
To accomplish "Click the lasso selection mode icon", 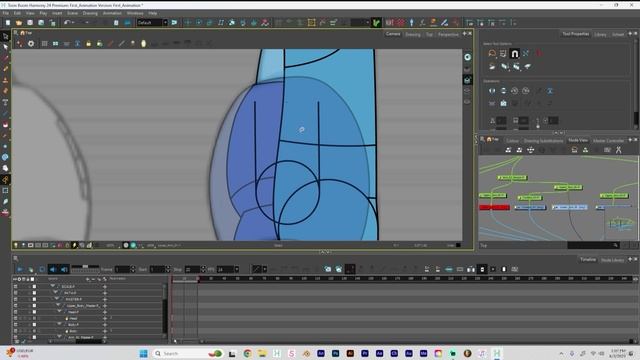I will 492,53.
